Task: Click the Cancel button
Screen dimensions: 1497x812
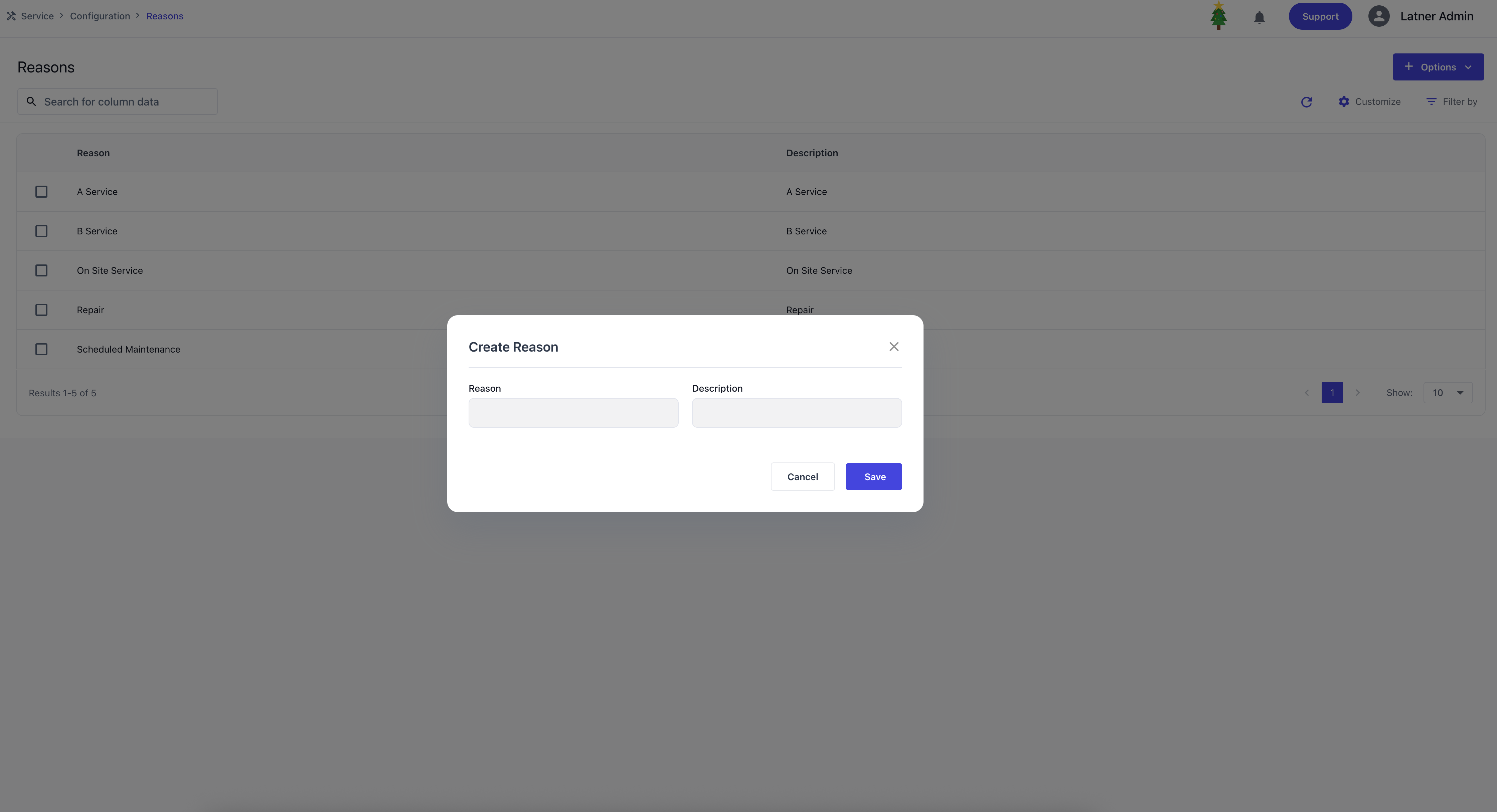Action: pos(803,476)
